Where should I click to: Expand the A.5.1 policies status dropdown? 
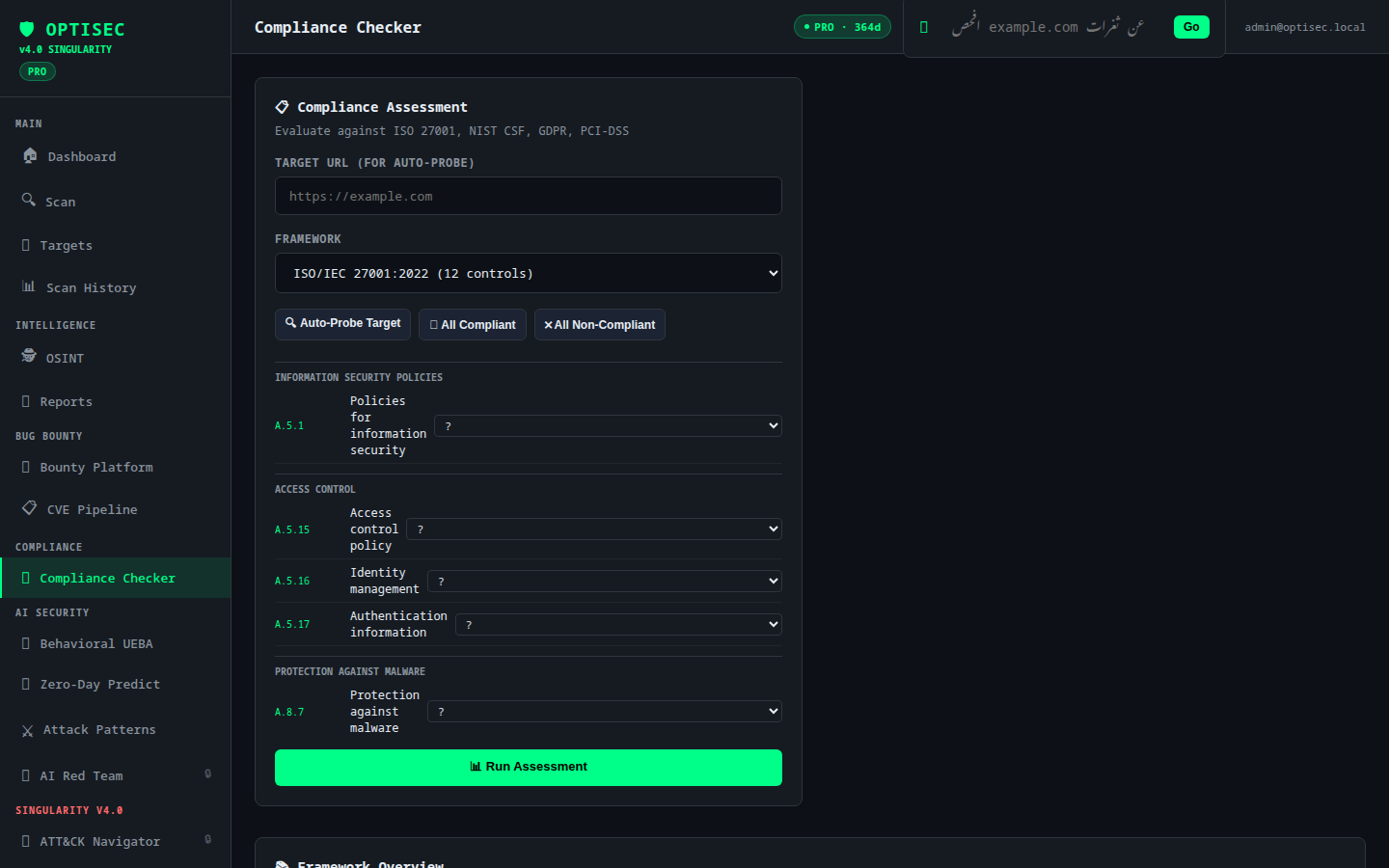(608, 425)
